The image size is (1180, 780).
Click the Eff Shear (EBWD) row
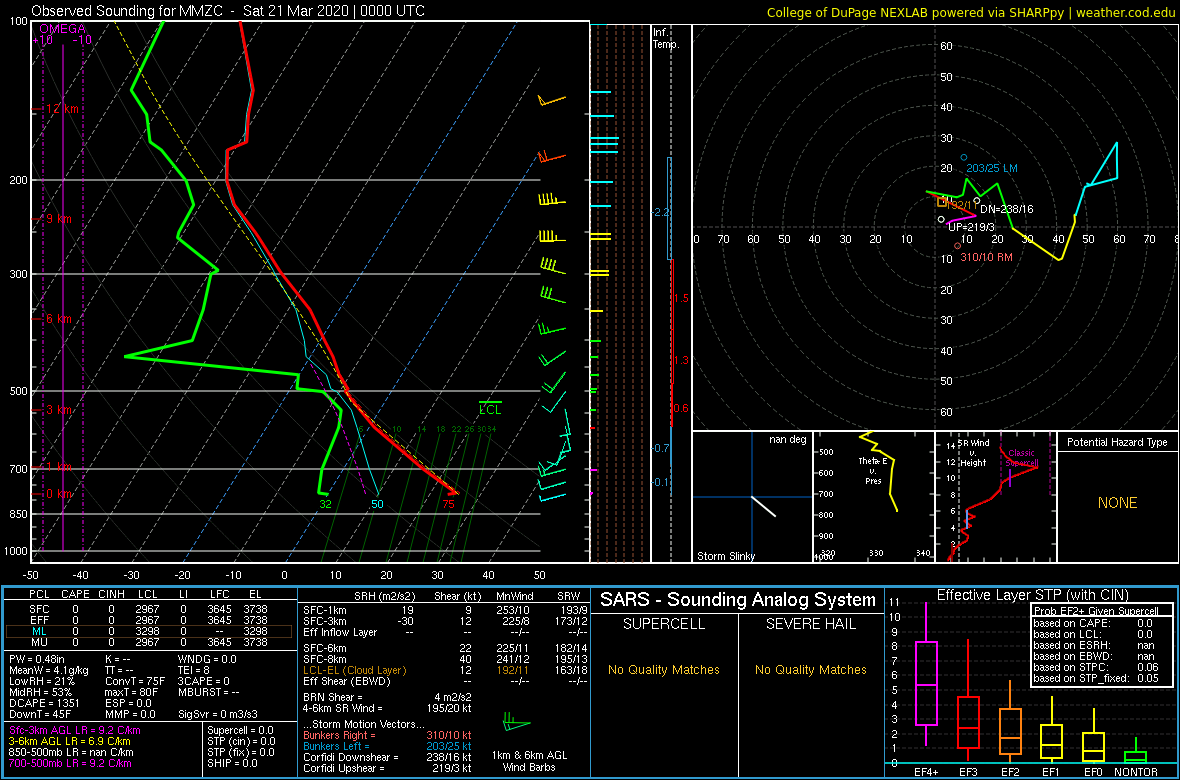pos(444,681)
